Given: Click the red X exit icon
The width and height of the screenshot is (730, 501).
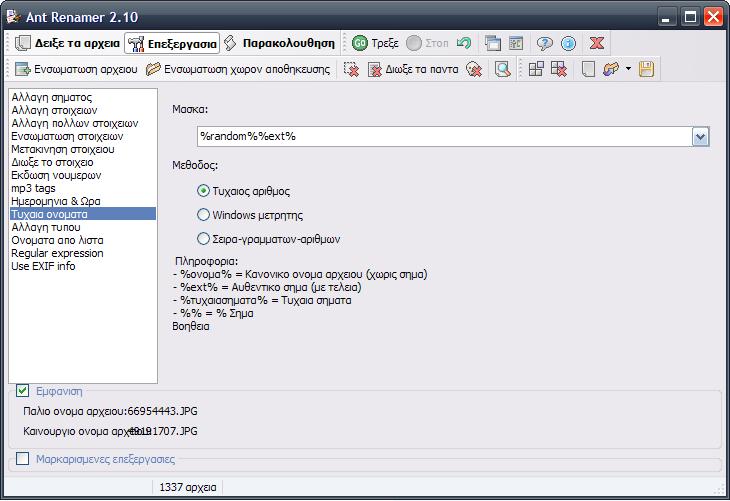Looking at the screenshot, I should coord(597,43).
